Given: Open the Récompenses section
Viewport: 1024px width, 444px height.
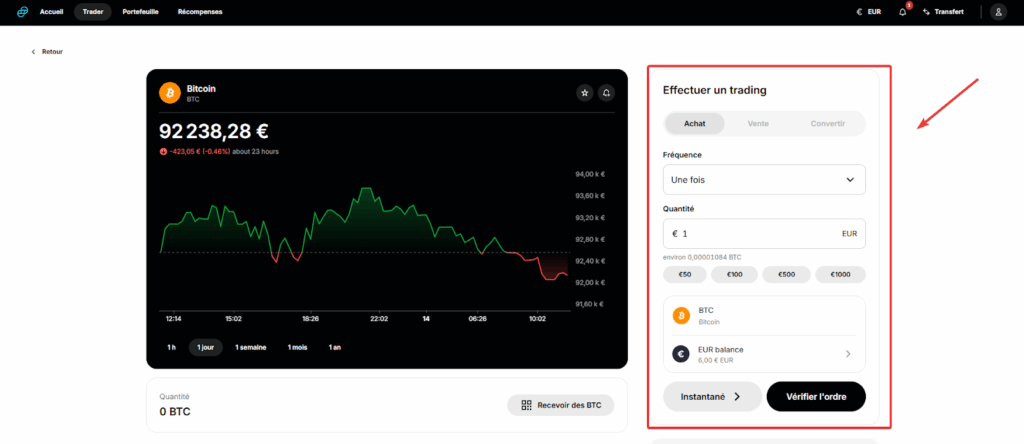Looking at the screenshot, I should (x=200, y=12).
